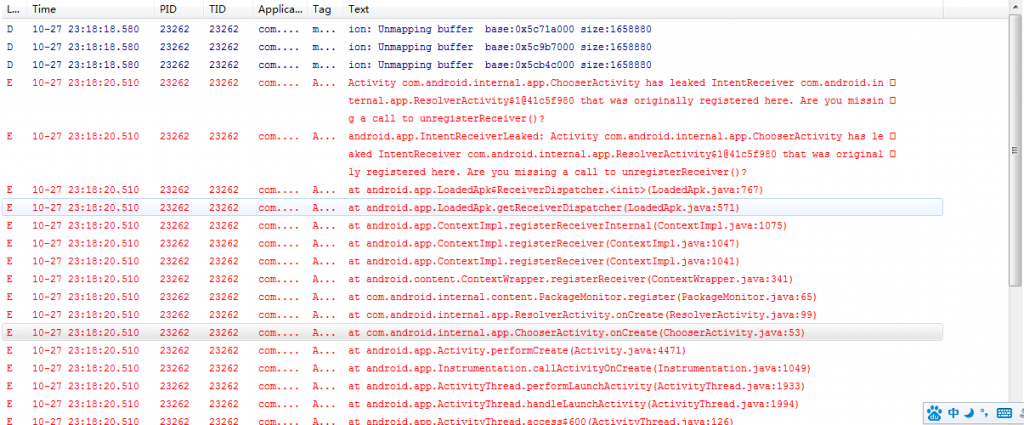Select the LoadedApk.java:571 stack trace row
Screen dimensions: 1024x425
tap(472, 208)
